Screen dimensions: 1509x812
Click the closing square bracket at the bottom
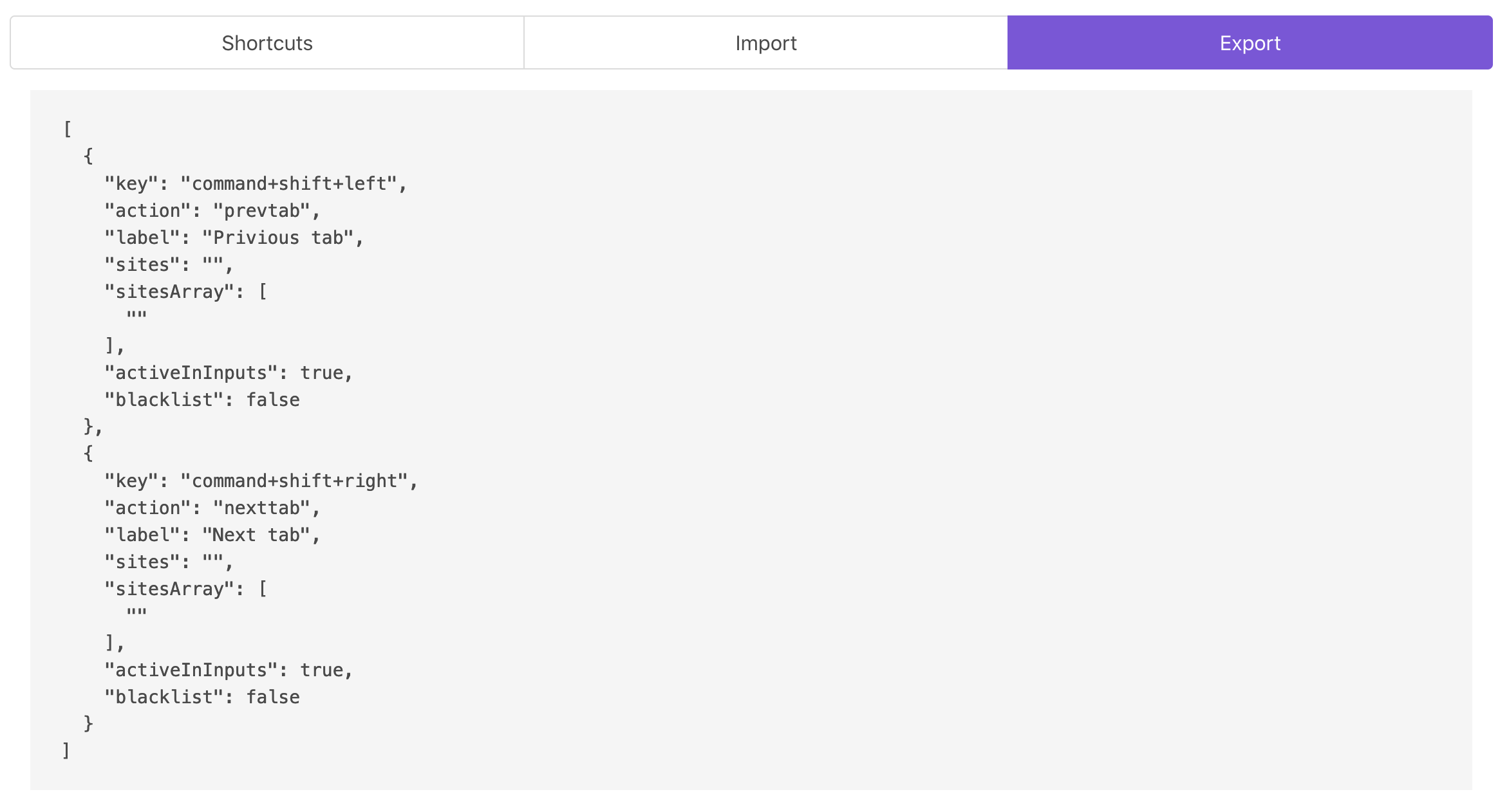click(66, 751)
